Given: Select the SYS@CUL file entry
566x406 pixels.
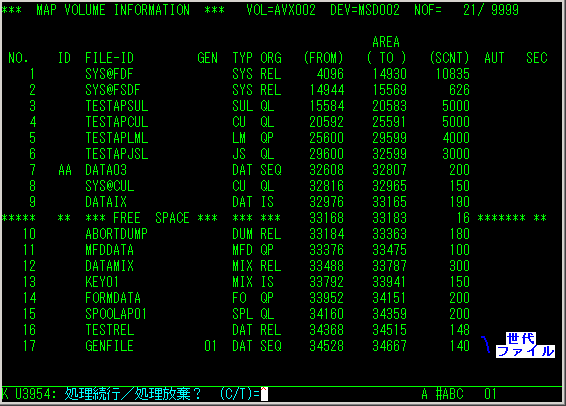Looking at the screenshot, I should pos(109,186).
